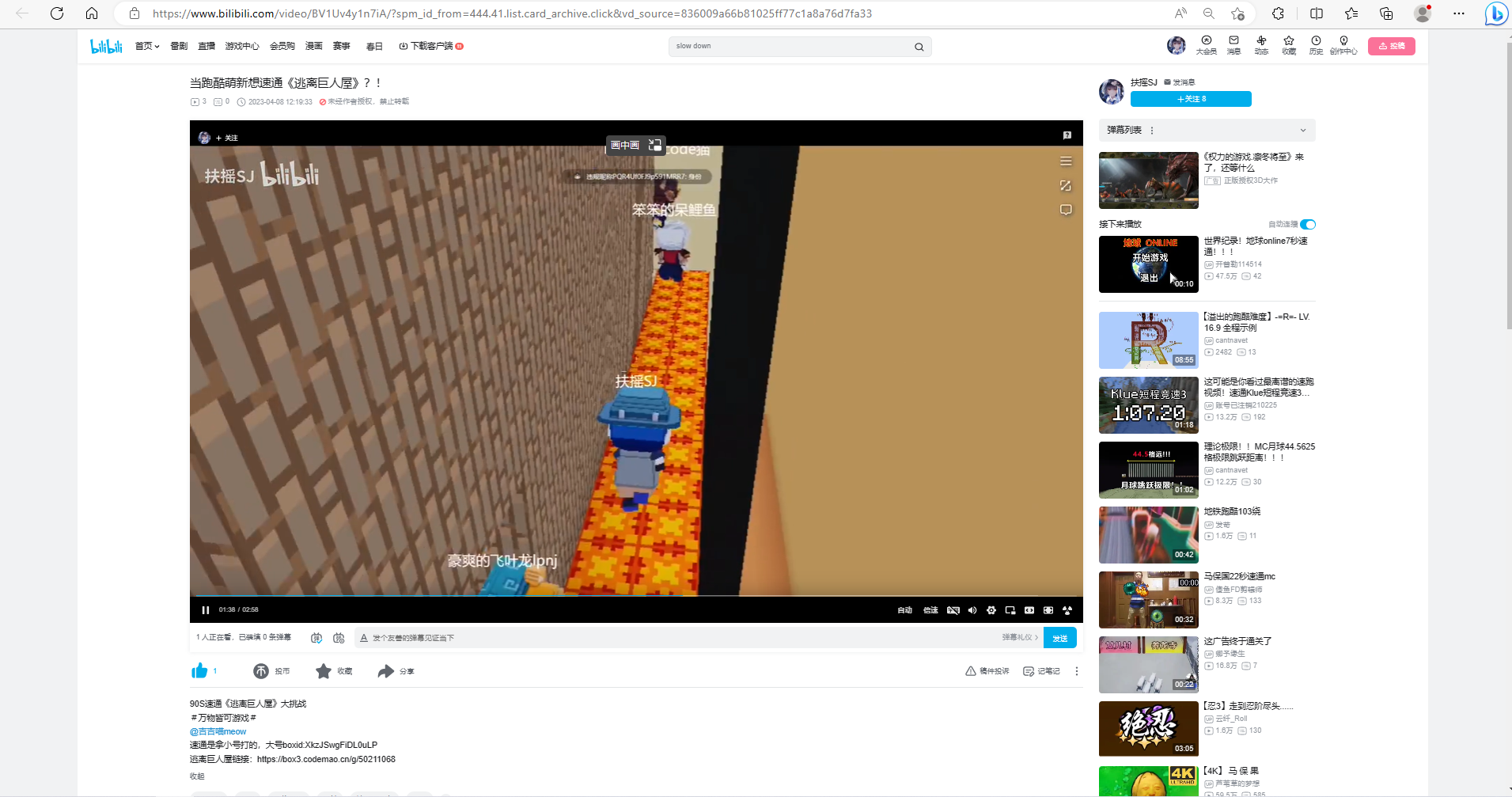Toggle the 自动连播 autoplay switch
Image resolution: width=1512 pixels, height=797 pixels.
[x=1307, y=225]
